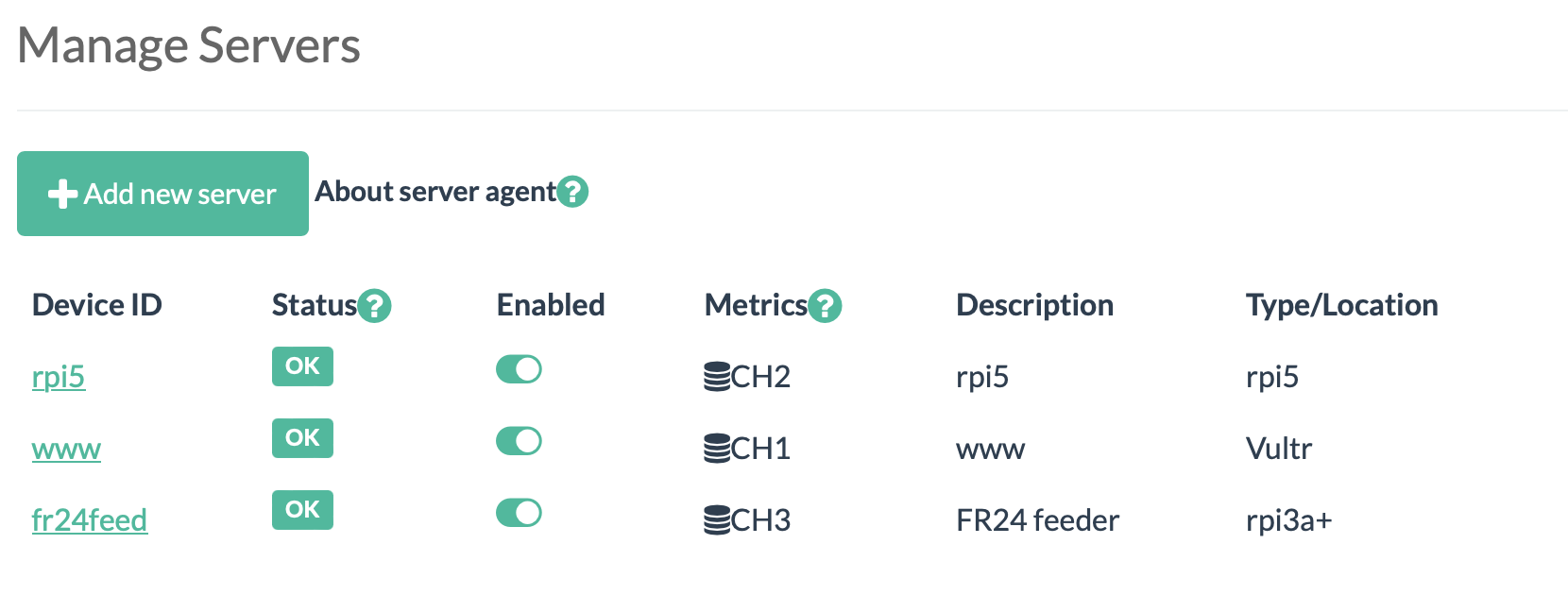Open CH1 metrics for server www
Viewport: 1568px width, 595px height.
pos(746,447)
